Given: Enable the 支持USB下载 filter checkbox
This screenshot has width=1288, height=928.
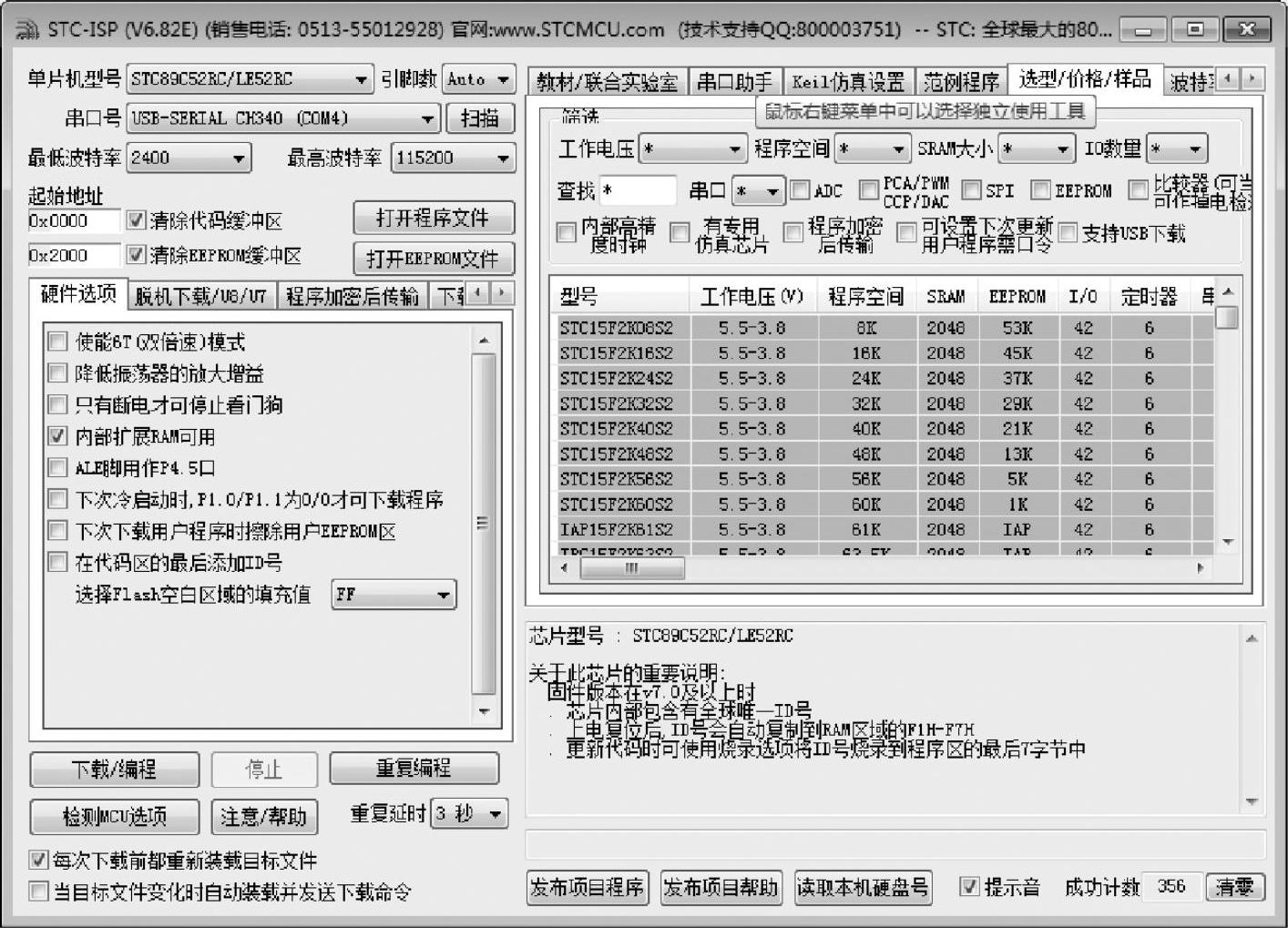Looking at the screenshot, I should click(x=1068, y=232).
